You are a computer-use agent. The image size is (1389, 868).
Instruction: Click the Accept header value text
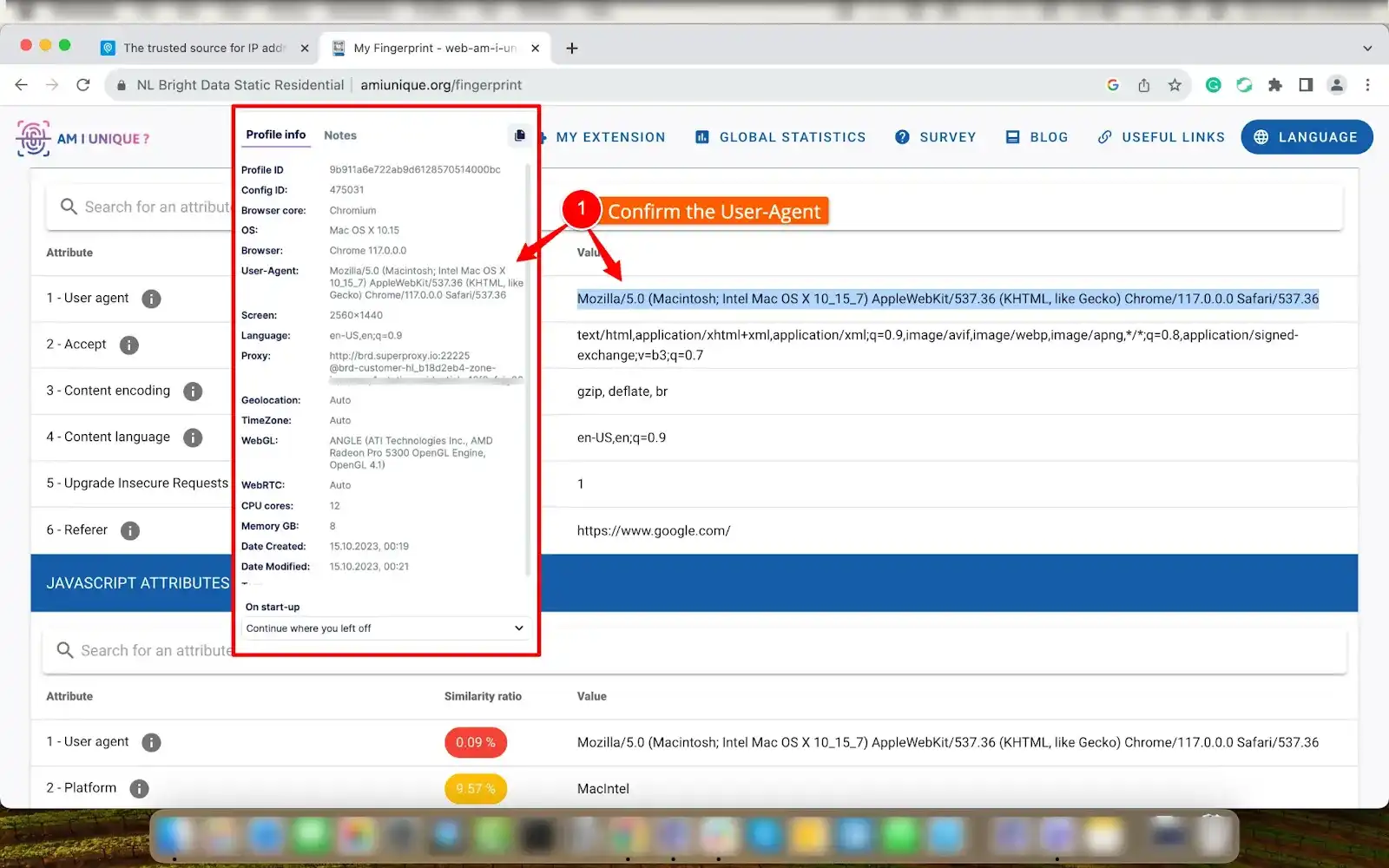(938, 345)
